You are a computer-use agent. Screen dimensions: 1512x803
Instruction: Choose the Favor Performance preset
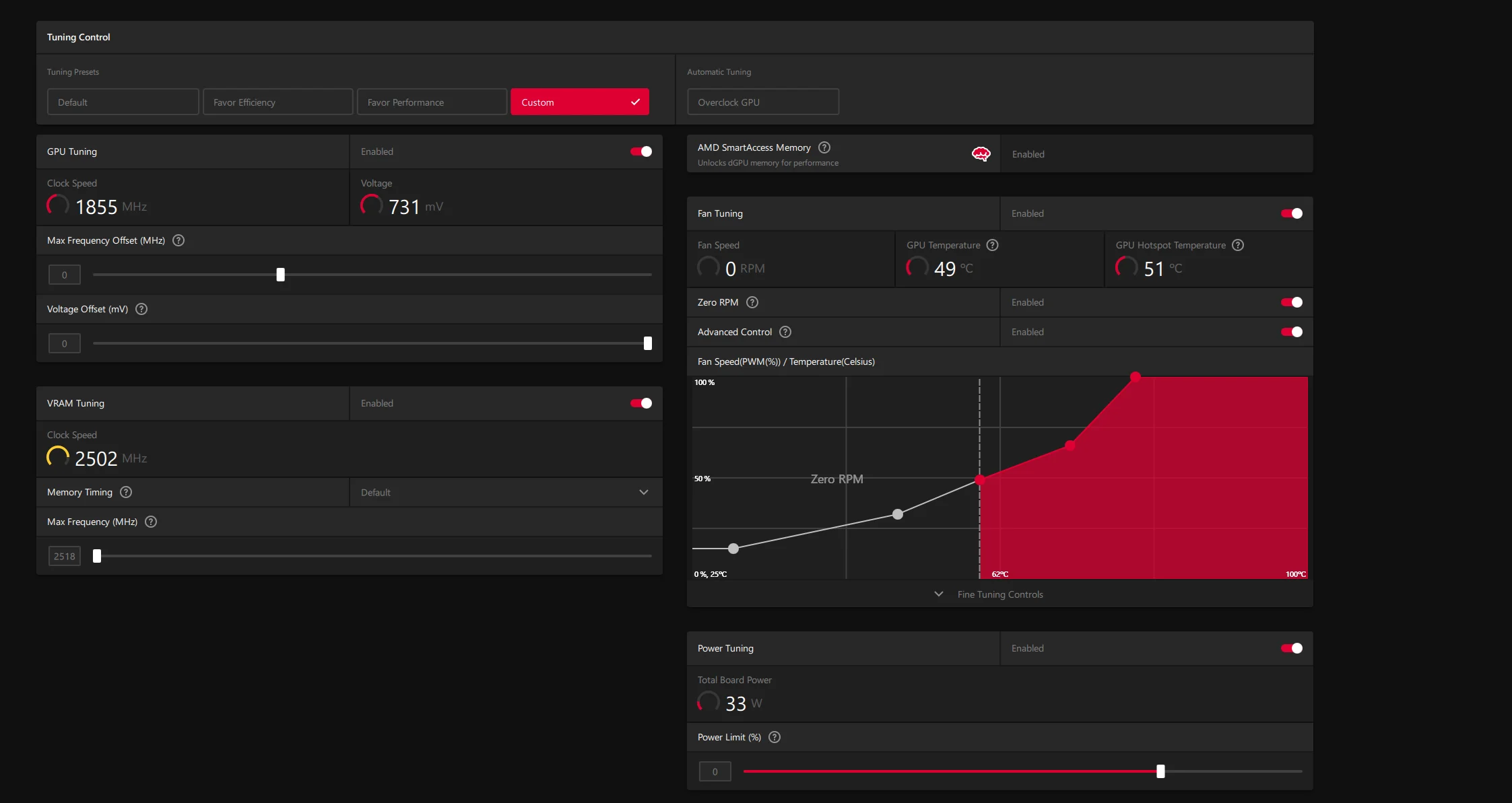(x=432, y=102)
